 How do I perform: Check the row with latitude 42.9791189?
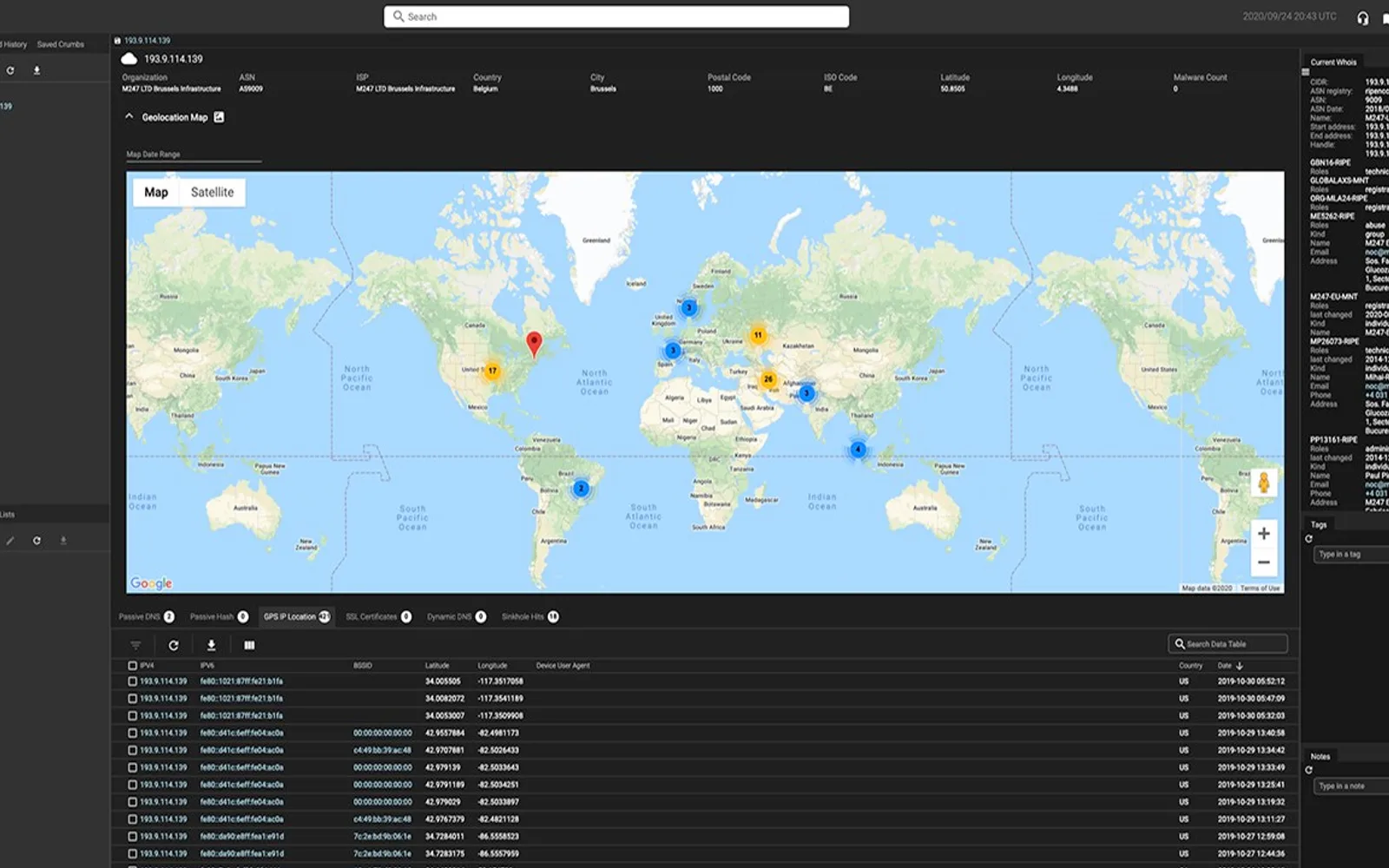click(x=133, y=785)
